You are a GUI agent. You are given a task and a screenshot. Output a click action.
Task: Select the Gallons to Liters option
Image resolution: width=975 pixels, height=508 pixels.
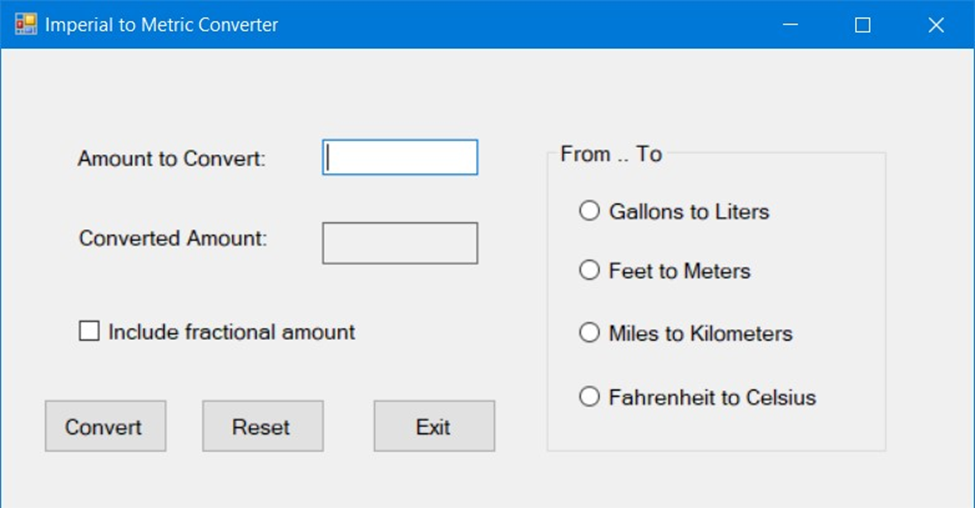click(590, 211)
